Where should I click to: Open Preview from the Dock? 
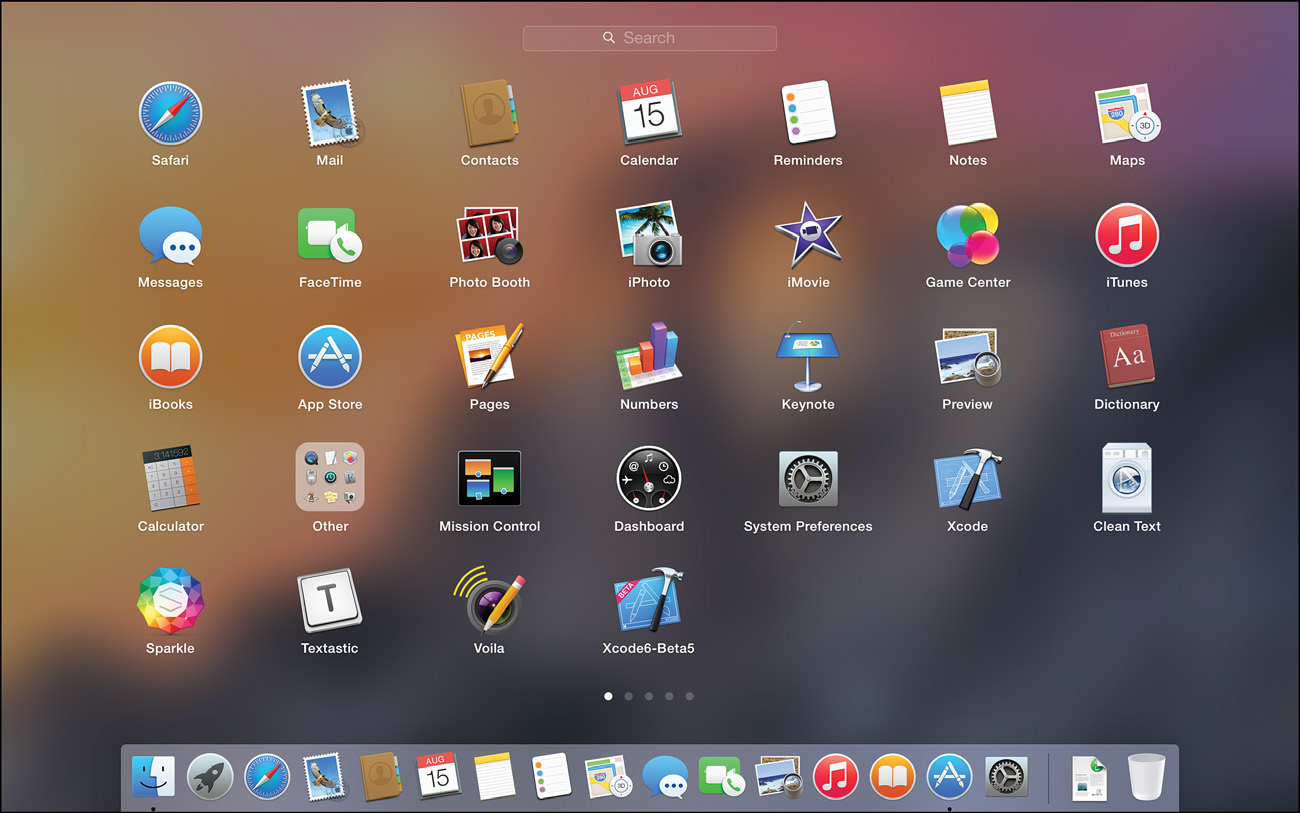(x=778, y=776)
